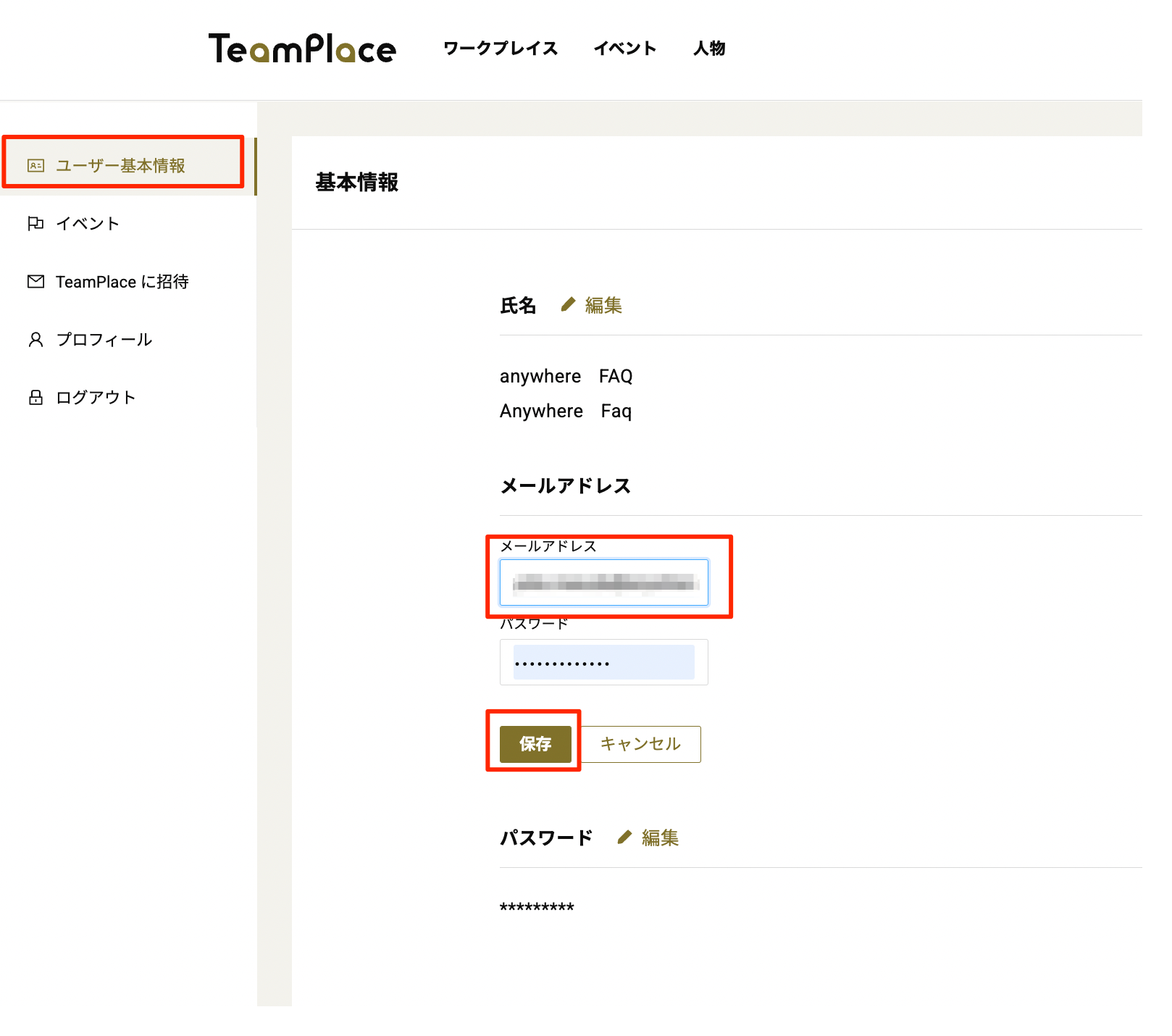This screenshot has height=1036, width=1172.
Task: Focus the メールアドレス input field
Action: (603, 582)
